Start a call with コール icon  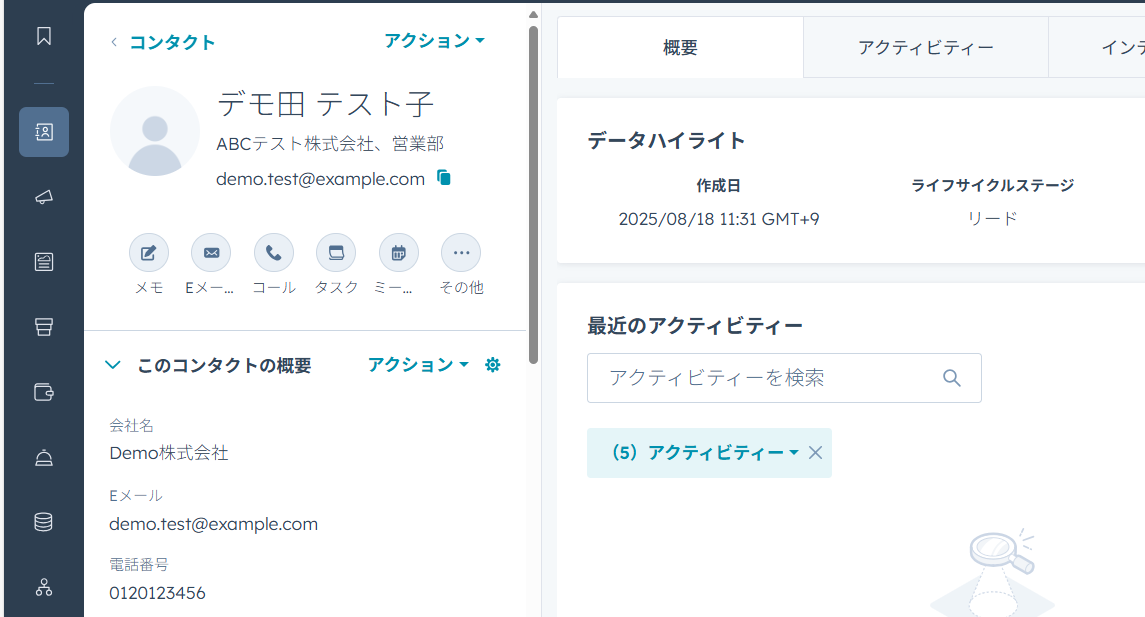(x=274, y=253)
